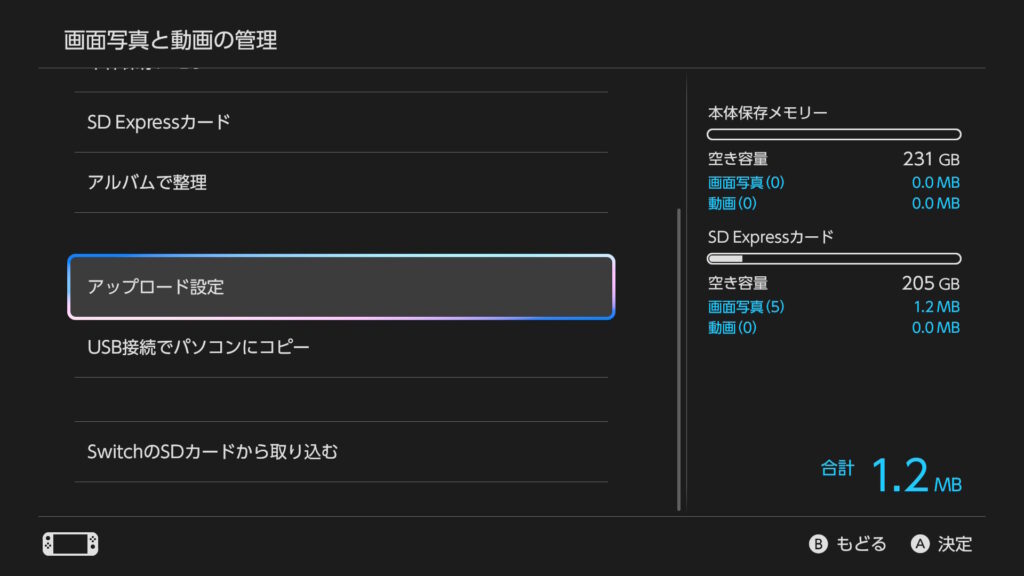Click 動画(0) under 本体保存メモリー

732,203
